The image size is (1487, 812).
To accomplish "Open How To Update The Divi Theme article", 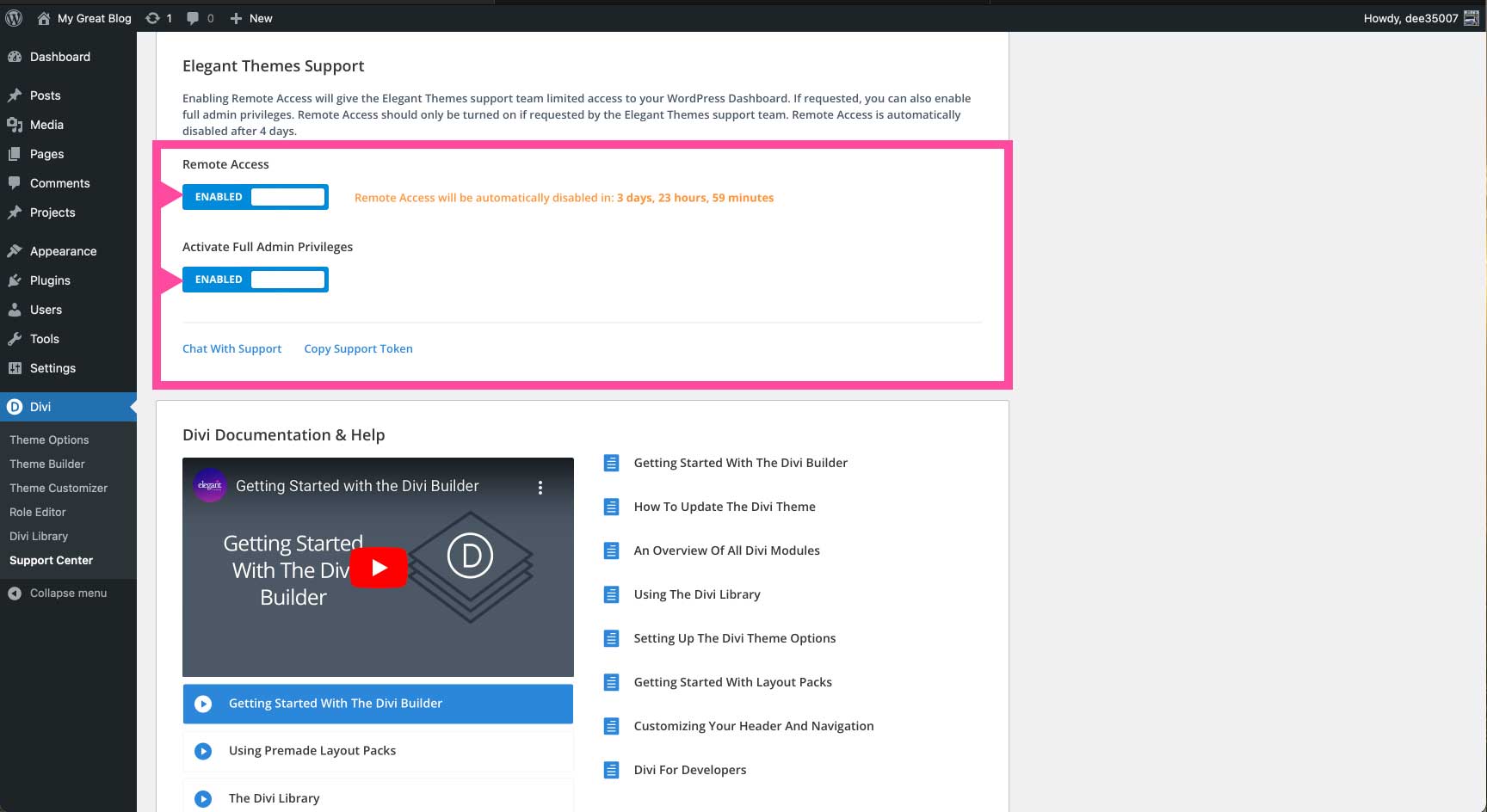I will pyautogui.click(x=724, y=507).
